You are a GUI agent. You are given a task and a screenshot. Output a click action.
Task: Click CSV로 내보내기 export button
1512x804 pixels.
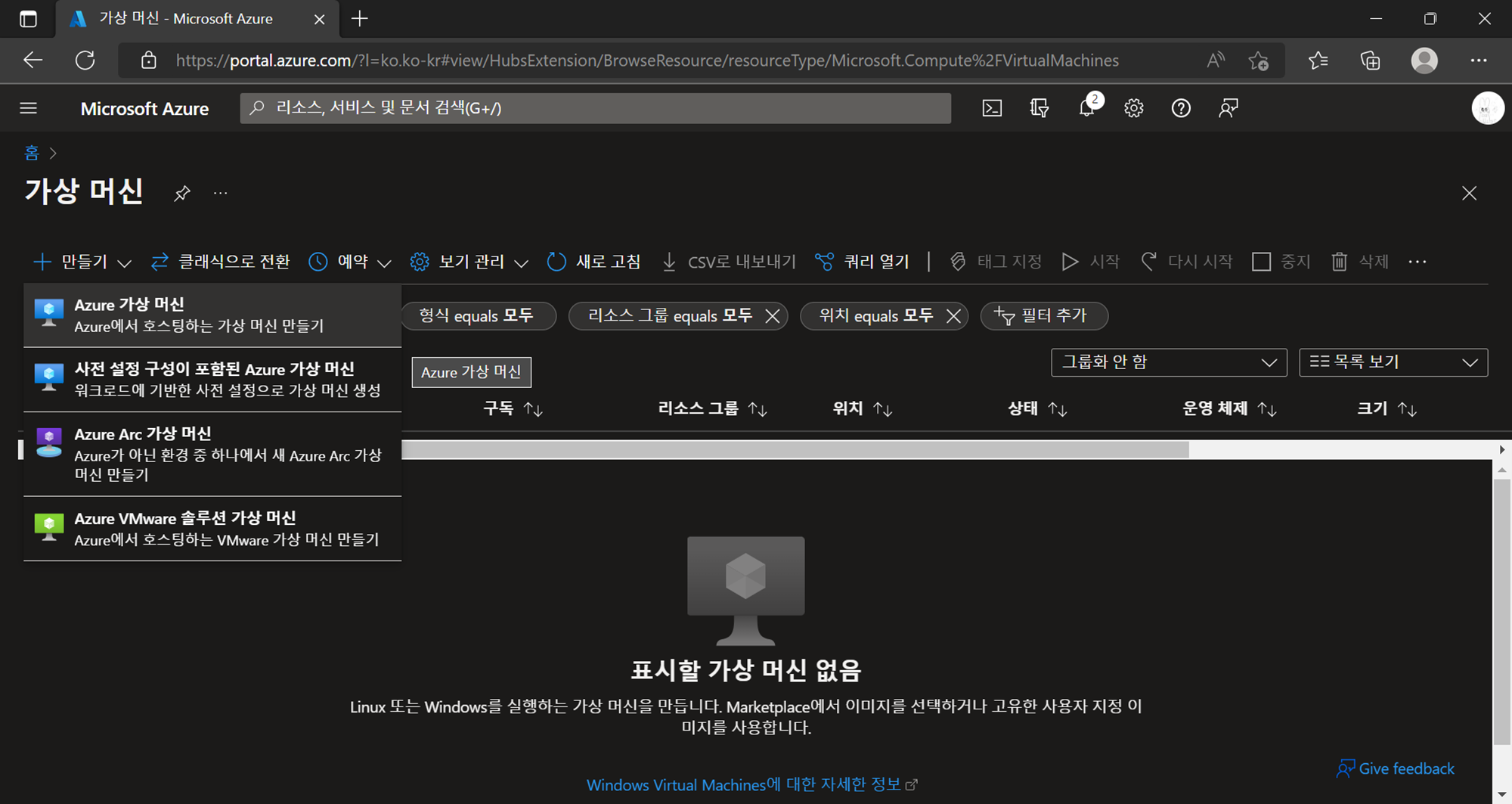tap(729, 262)
